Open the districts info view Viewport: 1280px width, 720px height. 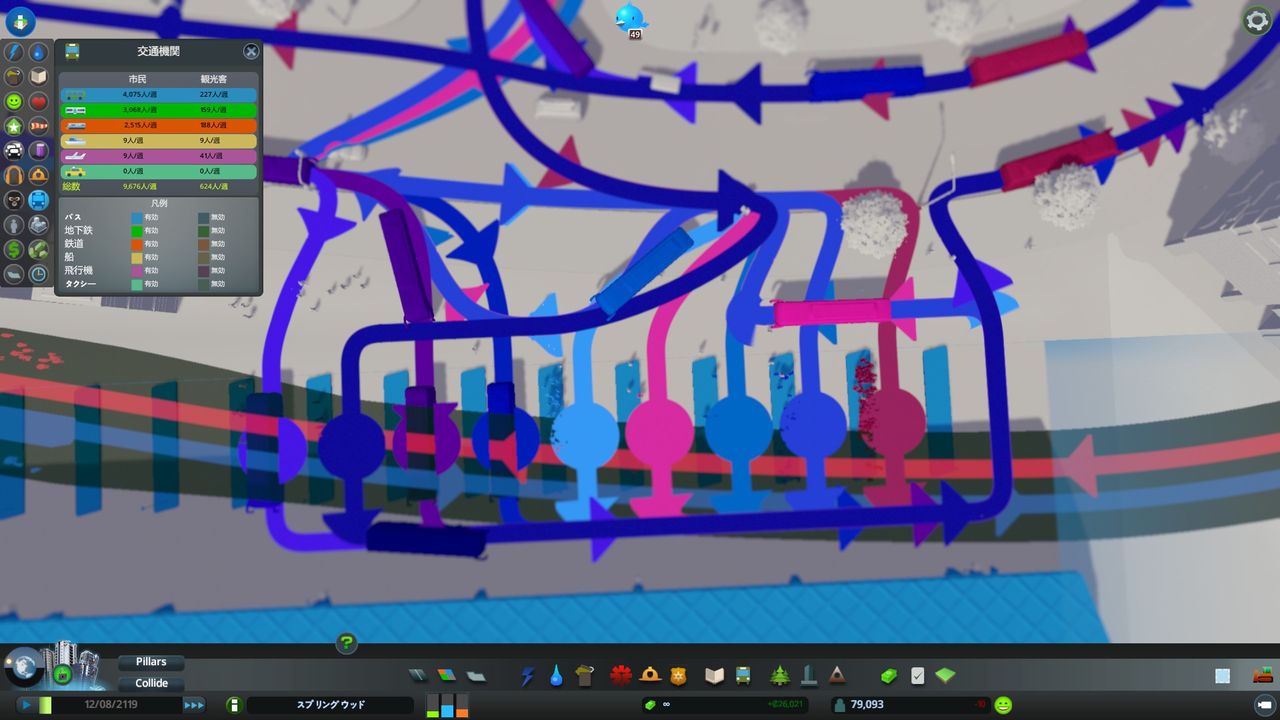tap(13, 274)
